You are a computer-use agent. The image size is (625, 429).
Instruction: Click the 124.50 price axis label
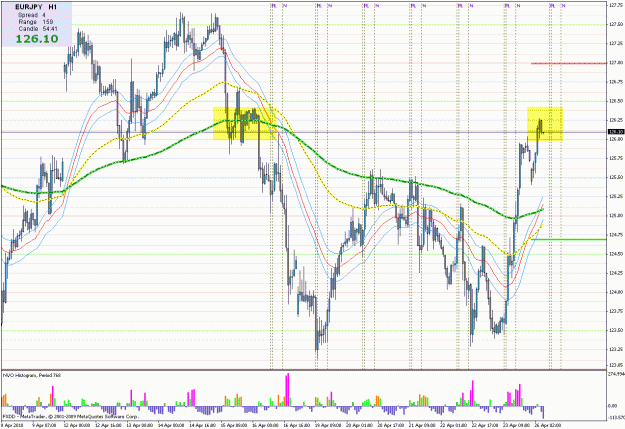pyautogui.click(x=616, y=254)
